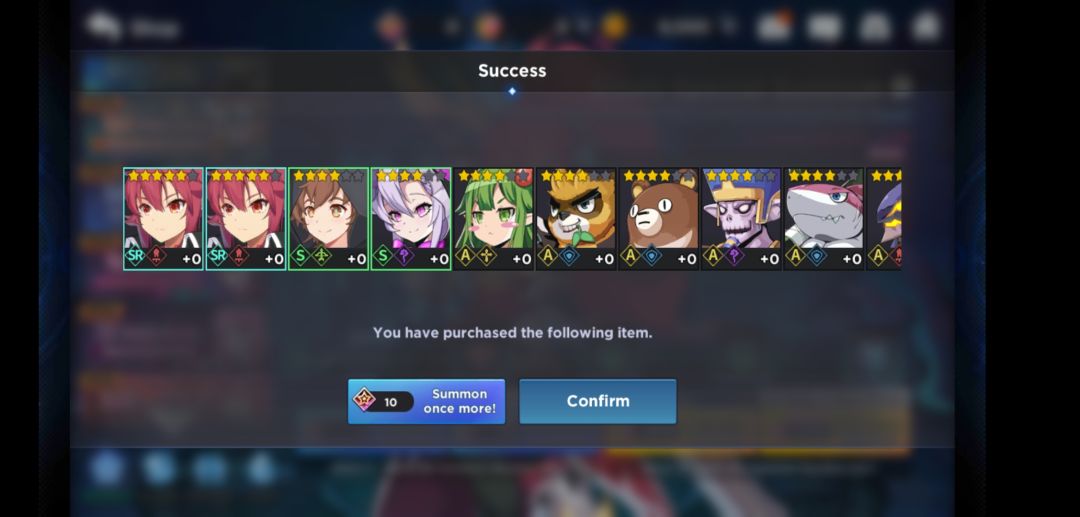Screen dimensions: 1080x517
Task: Click the purple class icon on silver-haired card
Action: click(x=404, y=257)
